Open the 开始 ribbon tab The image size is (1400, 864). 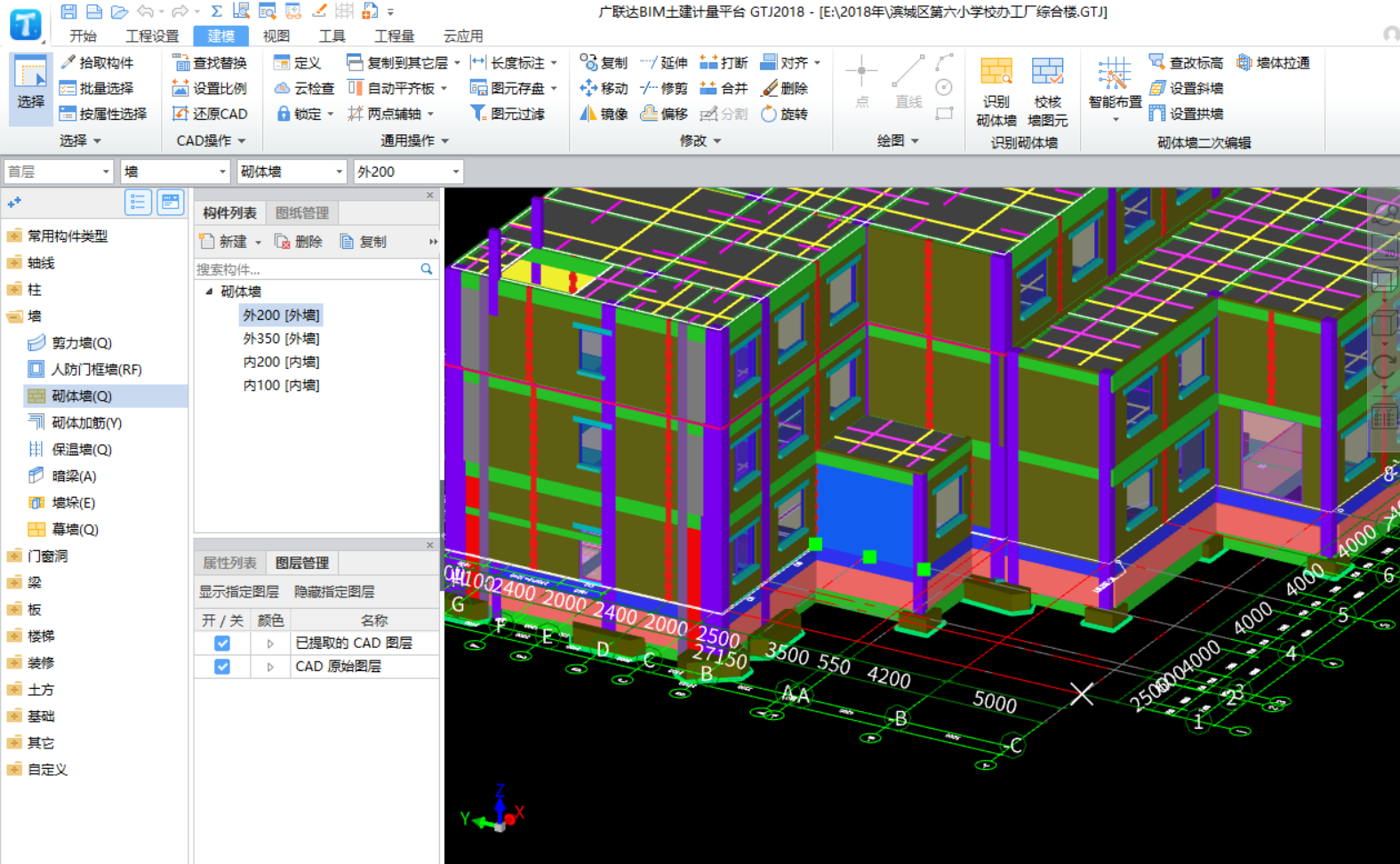pos(83,36)
